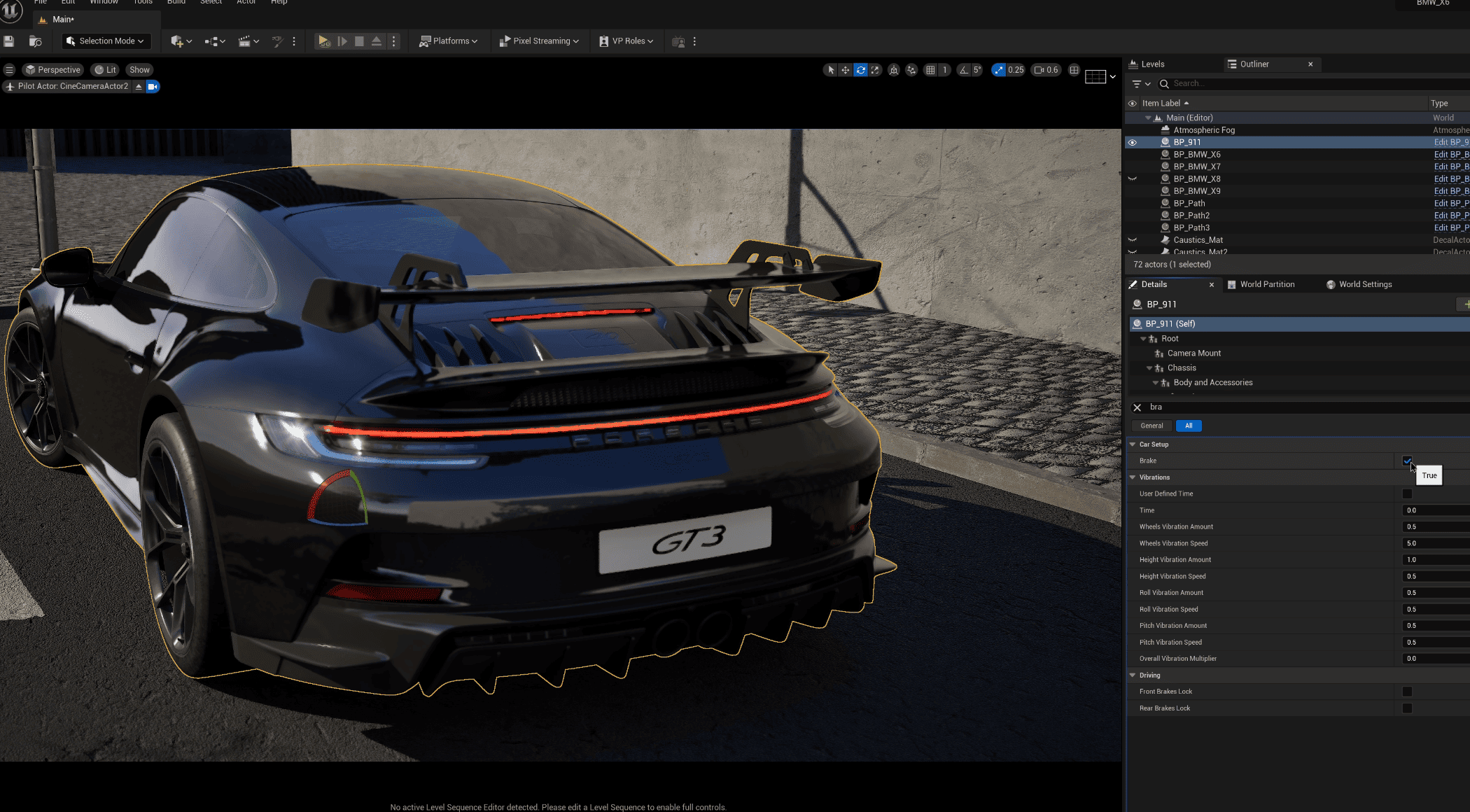Open the Cinematics clapperboard icon

tap(248, 41)
